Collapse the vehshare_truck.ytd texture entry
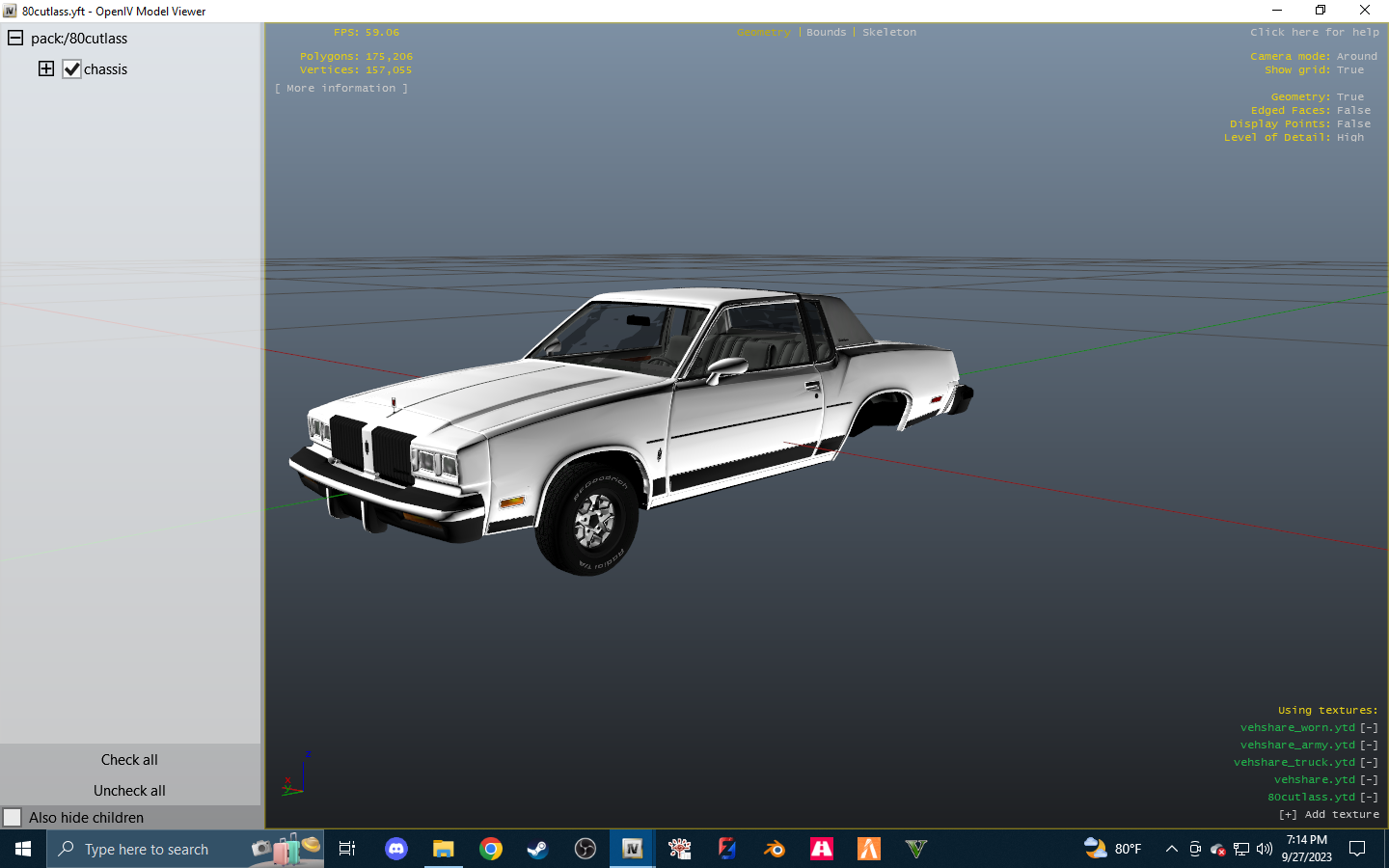 (1368, 762)
